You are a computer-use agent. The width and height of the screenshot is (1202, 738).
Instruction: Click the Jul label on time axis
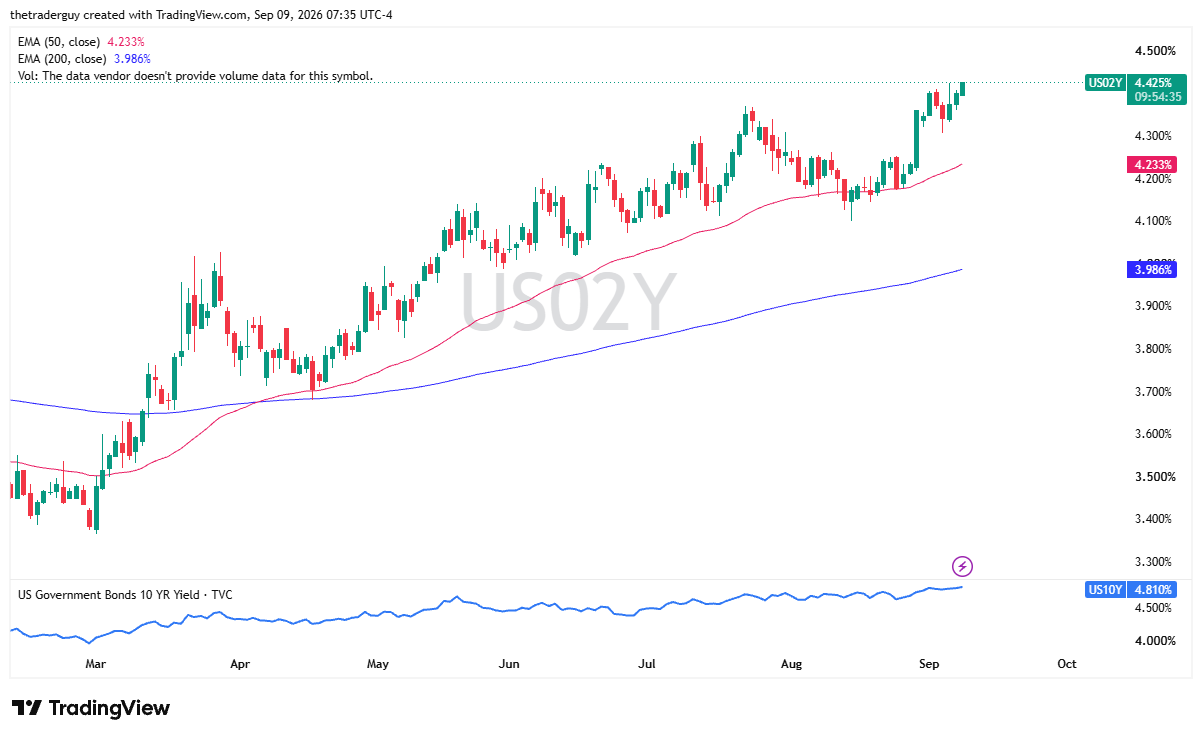[647, 664]
